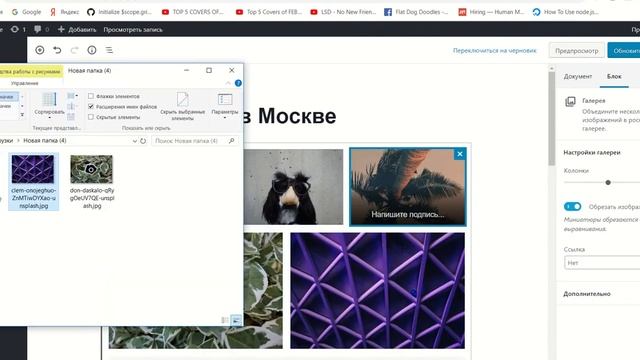Enable item check boxes option

(91, 96)
